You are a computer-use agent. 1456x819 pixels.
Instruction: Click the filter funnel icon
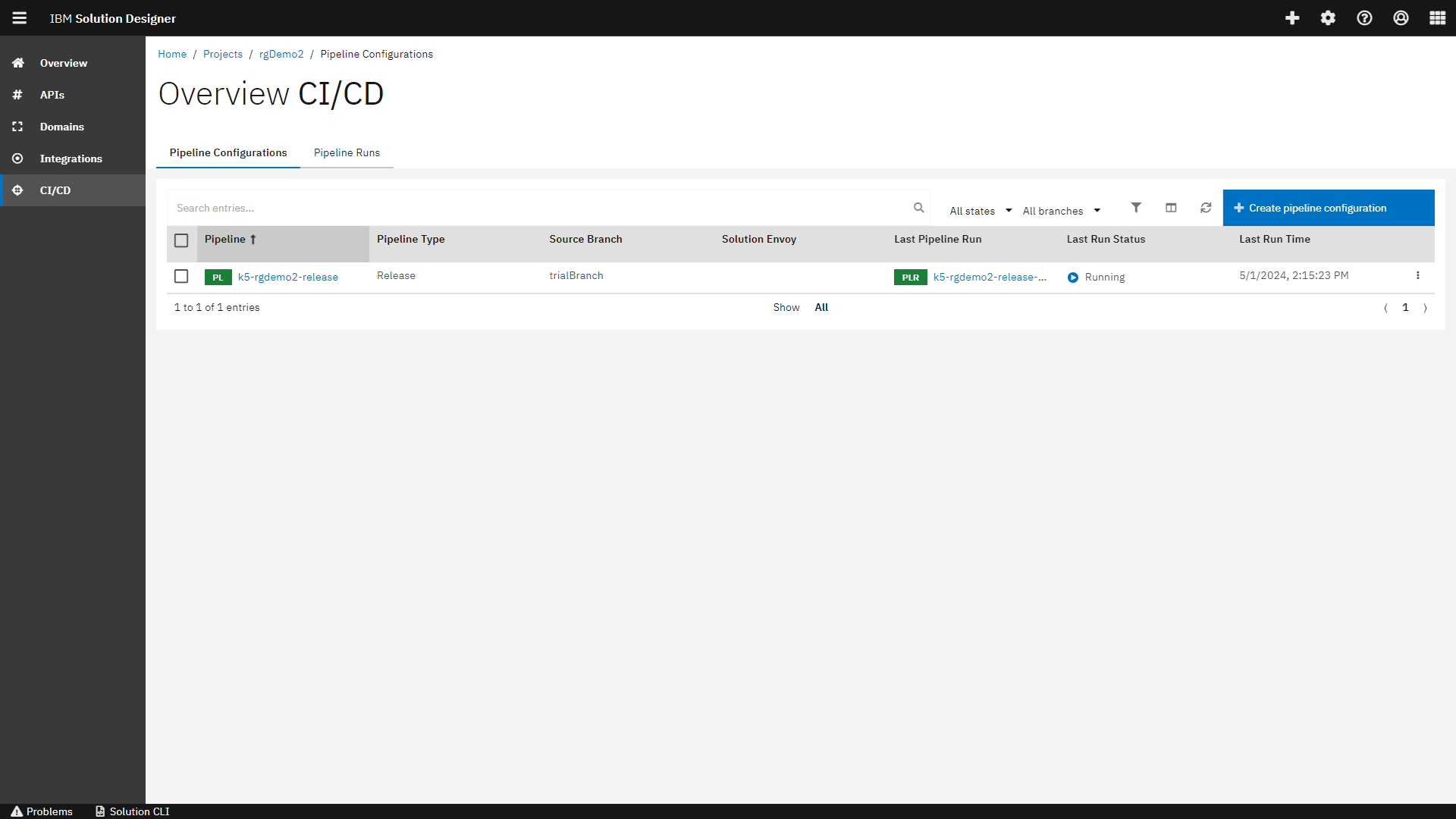[x=1135, y=207]
